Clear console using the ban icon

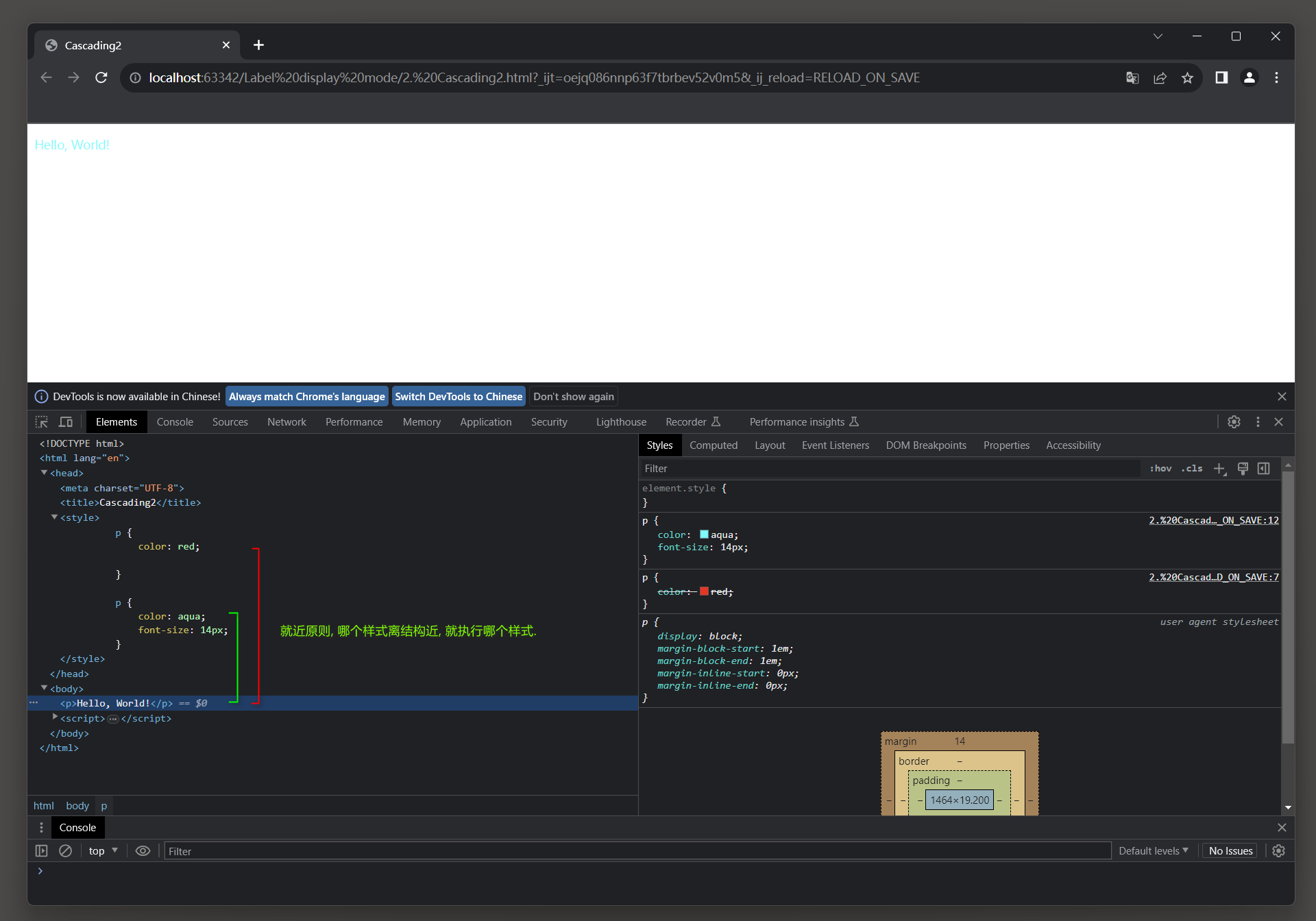point(65,851)
